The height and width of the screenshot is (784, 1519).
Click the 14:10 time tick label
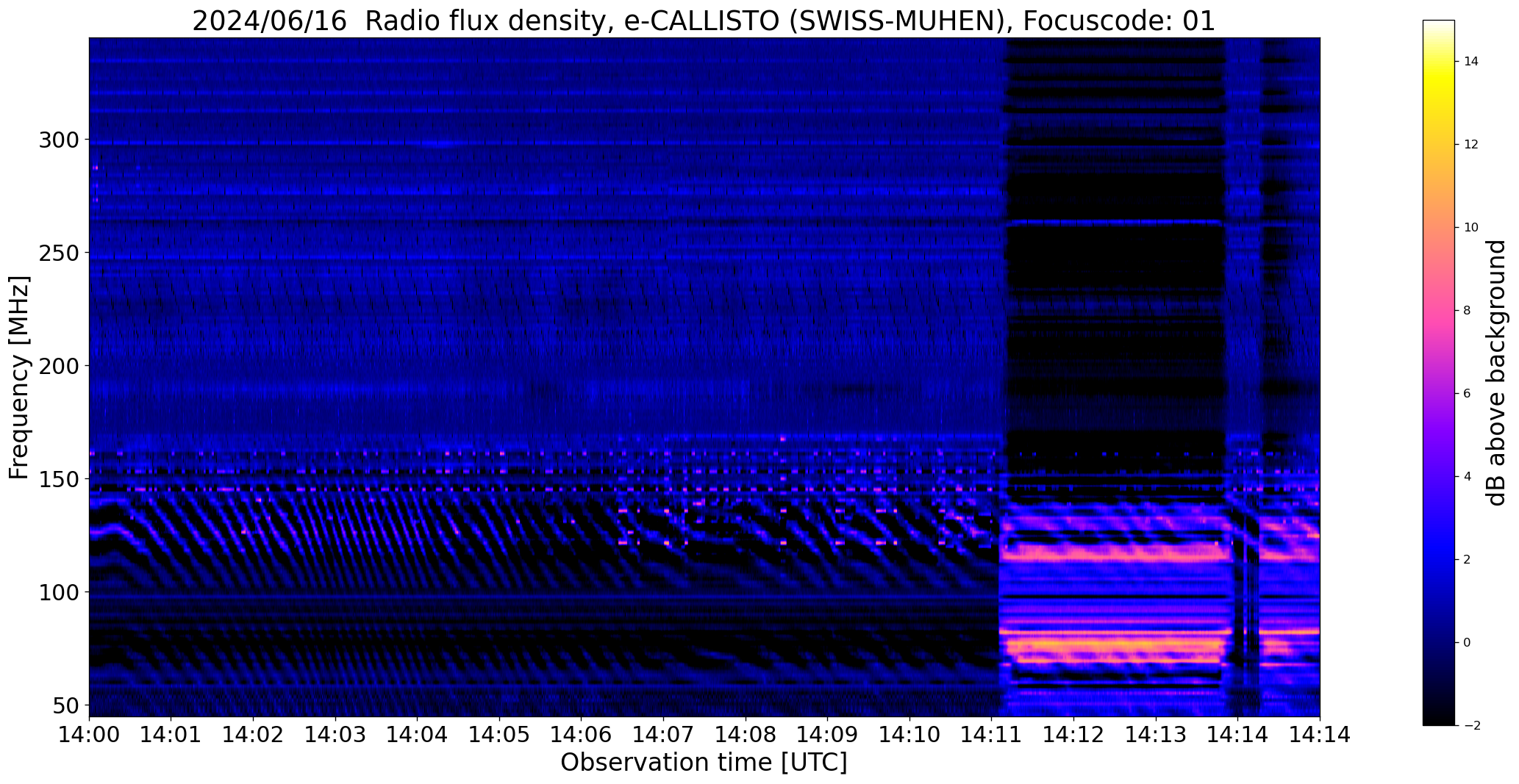point(910,735)
